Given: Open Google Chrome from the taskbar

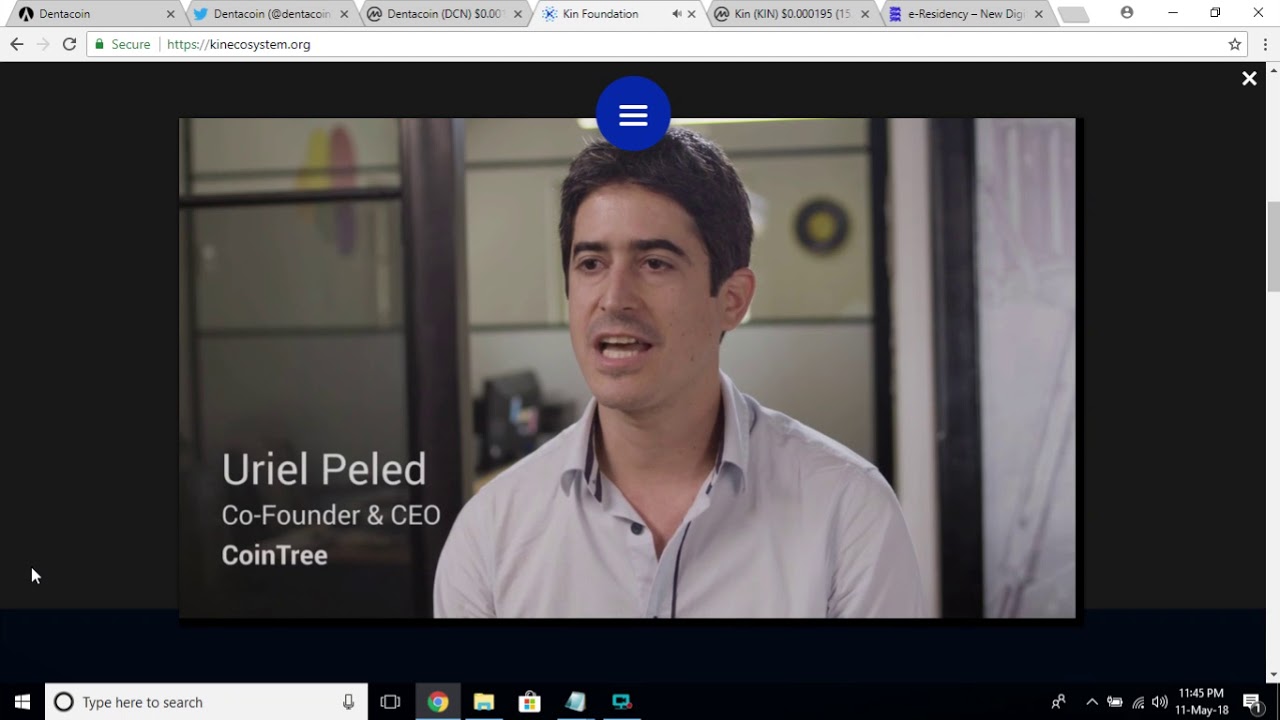Looking at the screenshot, I should coord(437,702).
